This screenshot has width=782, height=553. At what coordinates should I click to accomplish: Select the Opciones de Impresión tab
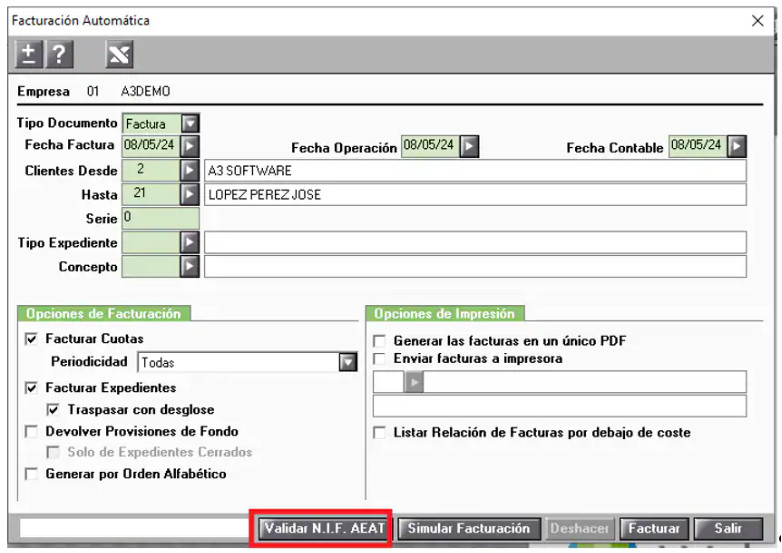tap(444, 314)
